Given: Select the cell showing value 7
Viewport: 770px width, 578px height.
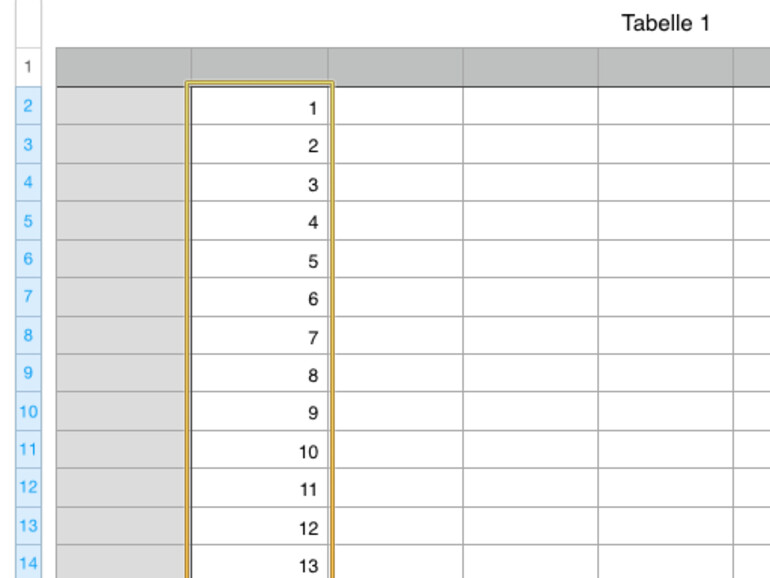Looking at the screenshot, I should pyautogui.click(x=260, y=337).
